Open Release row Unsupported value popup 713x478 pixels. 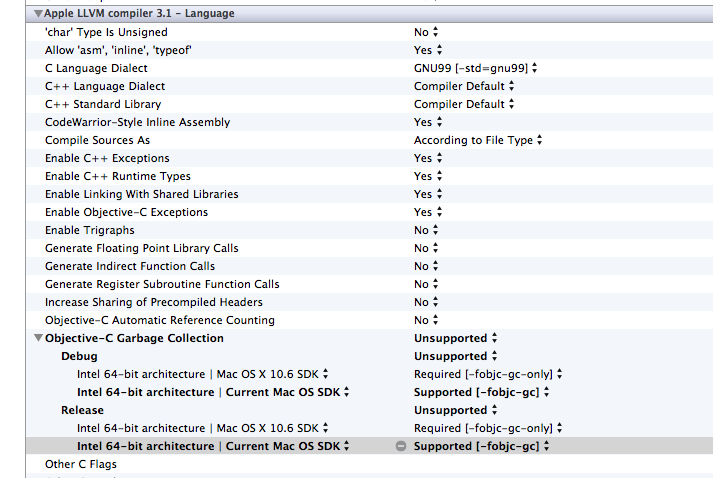point(456,410)
